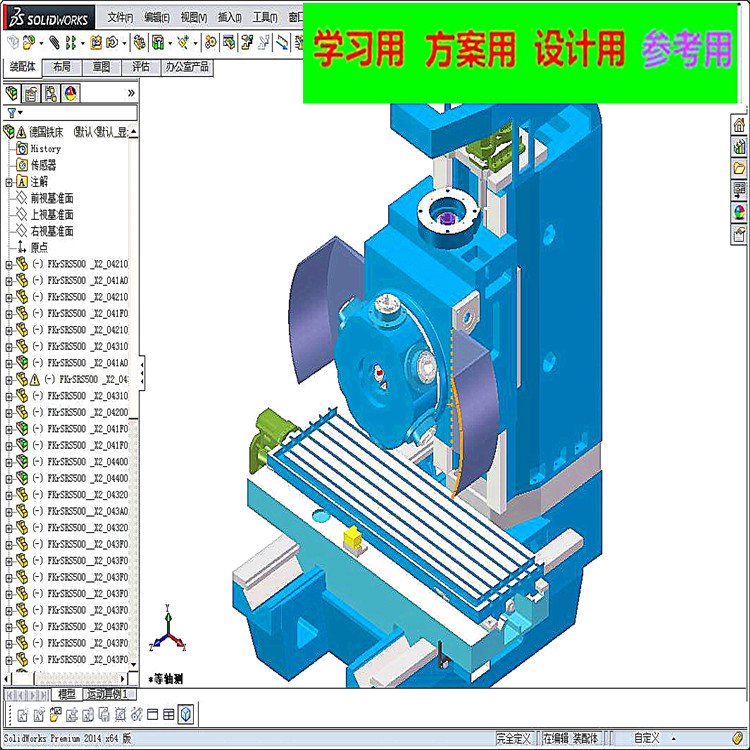
Task: Open the 文件 (File) menu
Action: click(120, 18)
